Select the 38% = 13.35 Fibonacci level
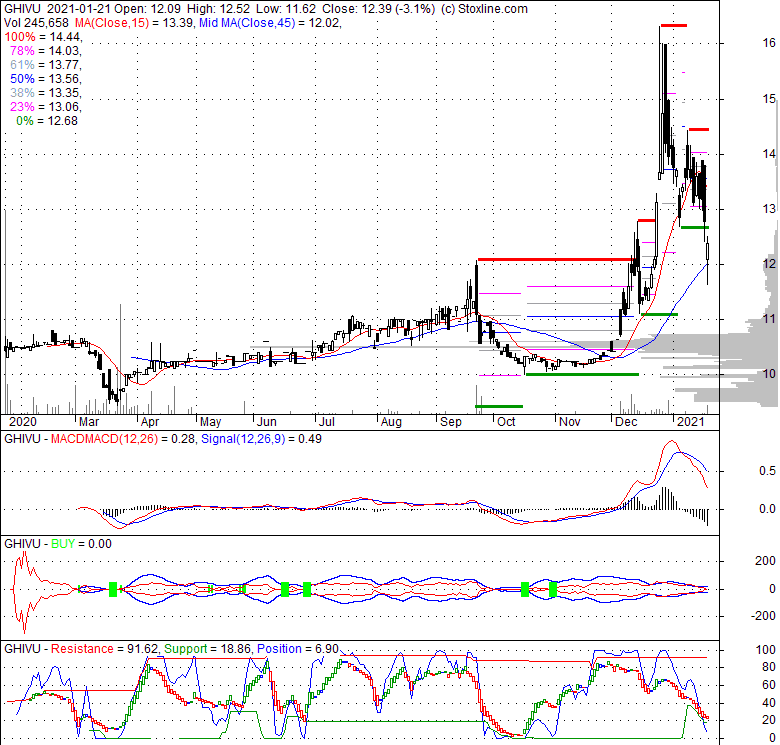780x745 pixels. 45,93
